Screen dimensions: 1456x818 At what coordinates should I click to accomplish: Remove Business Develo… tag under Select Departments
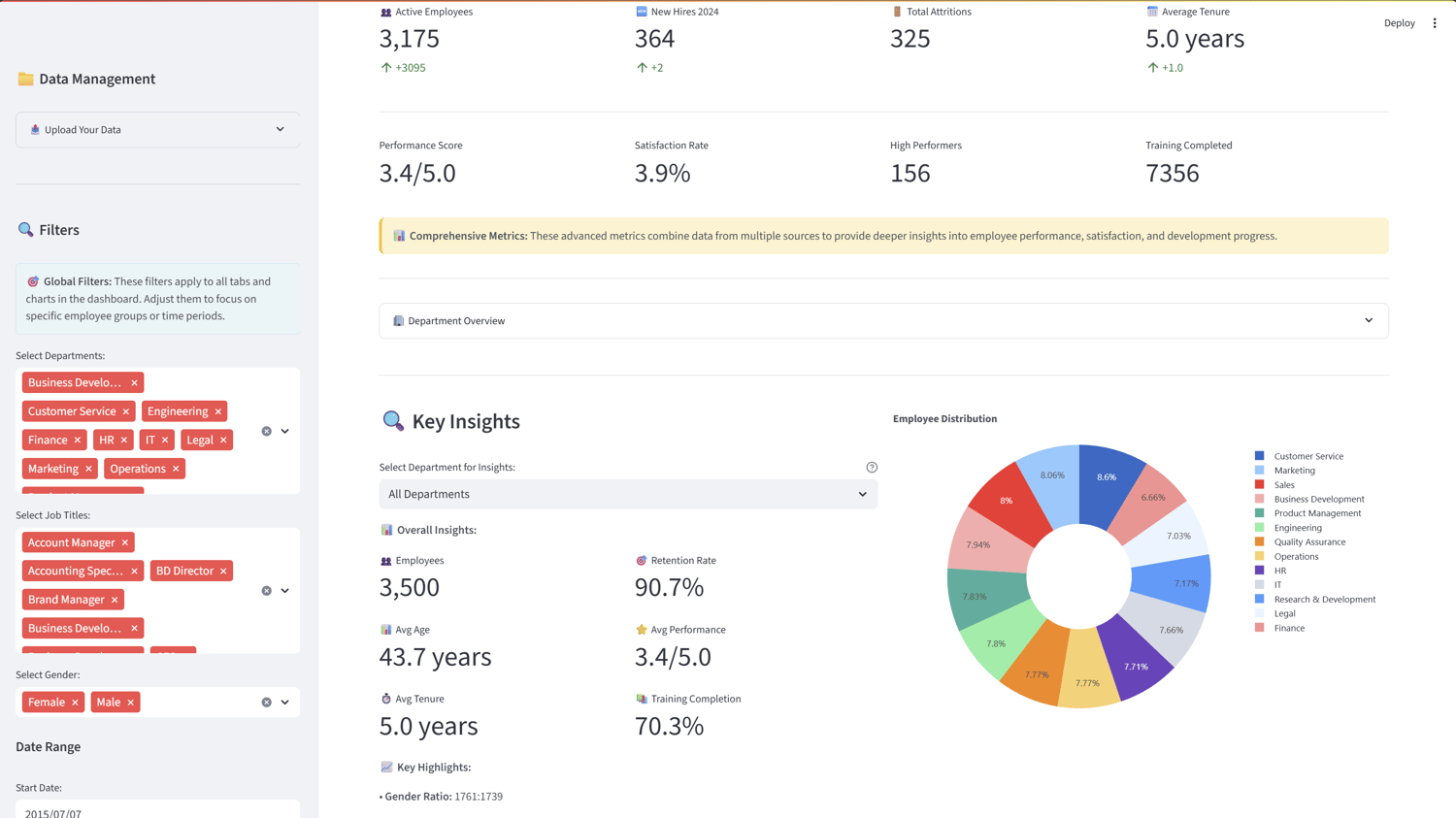(135, 383)
